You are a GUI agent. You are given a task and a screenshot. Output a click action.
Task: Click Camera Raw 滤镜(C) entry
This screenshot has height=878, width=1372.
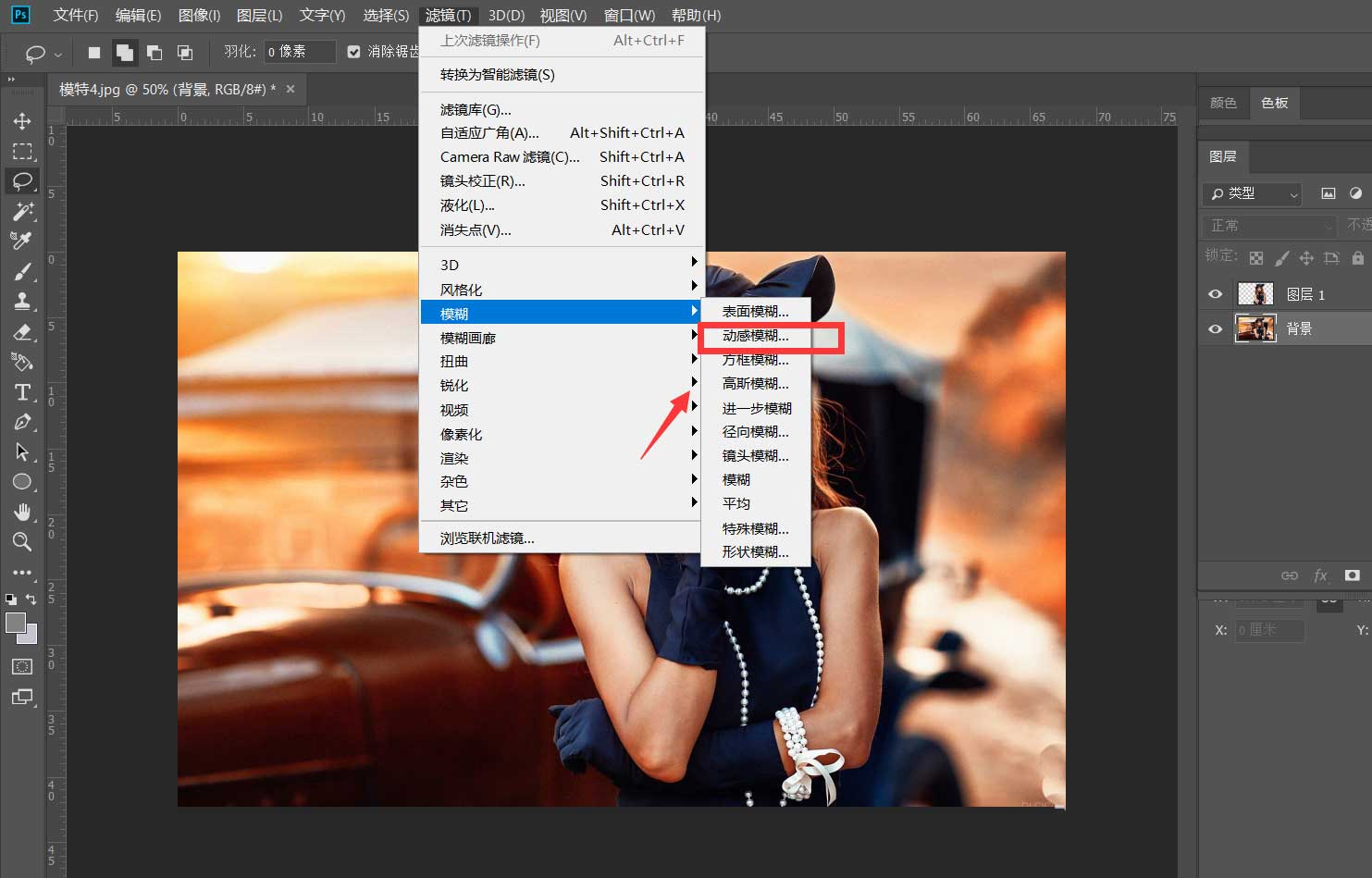[562, 156]
